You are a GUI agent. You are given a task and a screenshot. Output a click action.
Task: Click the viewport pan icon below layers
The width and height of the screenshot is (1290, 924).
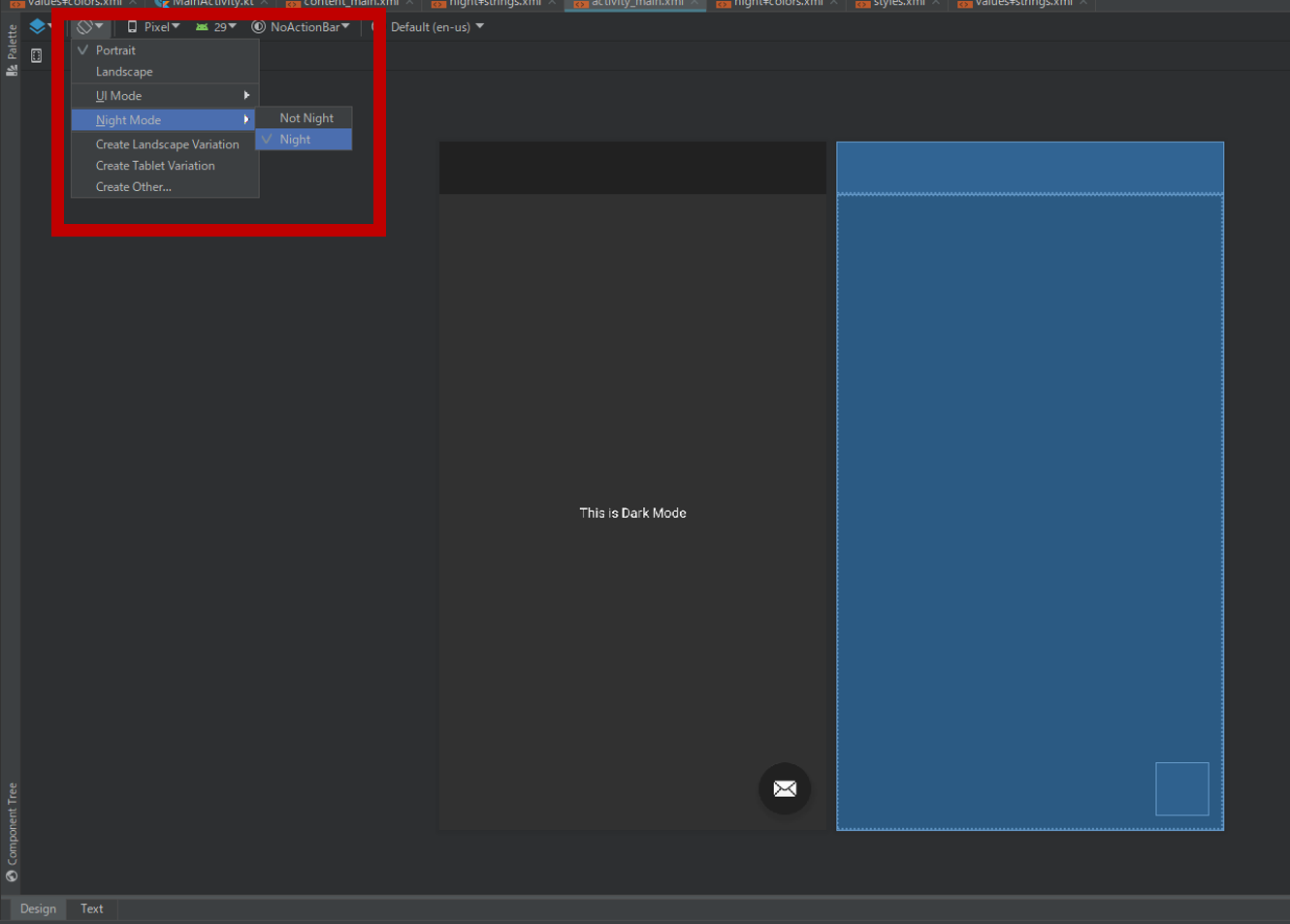[x=37, y=56]
